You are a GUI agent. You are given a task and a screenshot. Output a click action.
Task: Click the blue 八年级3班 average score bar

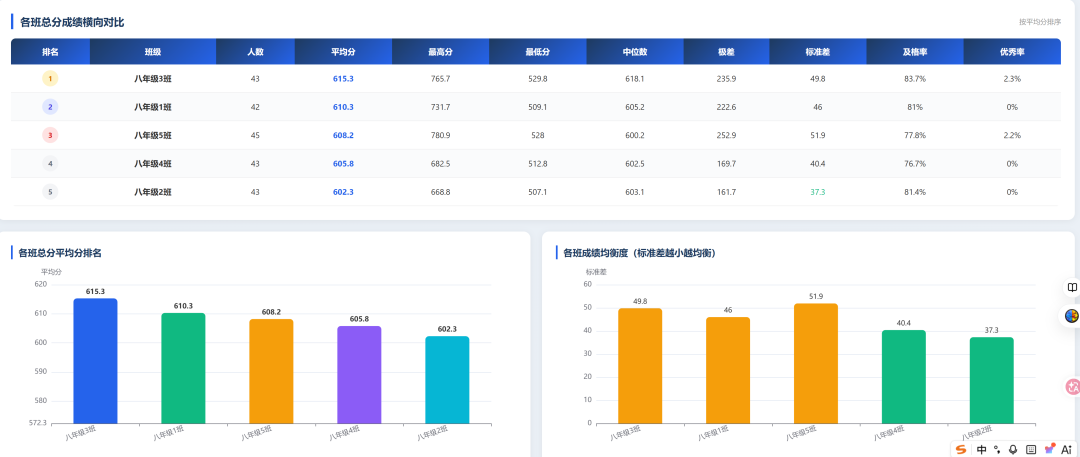tap(95, 360)
